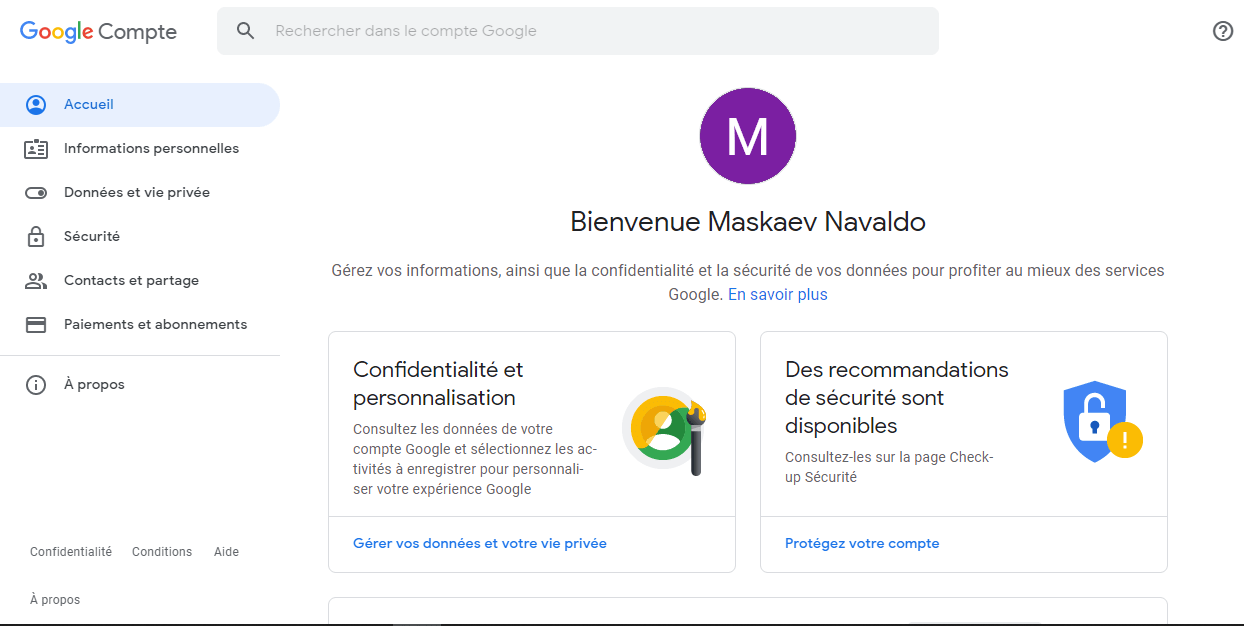Click the info icon beside À propos
This screenshot has height=626, width=1244.
[36, 384]
